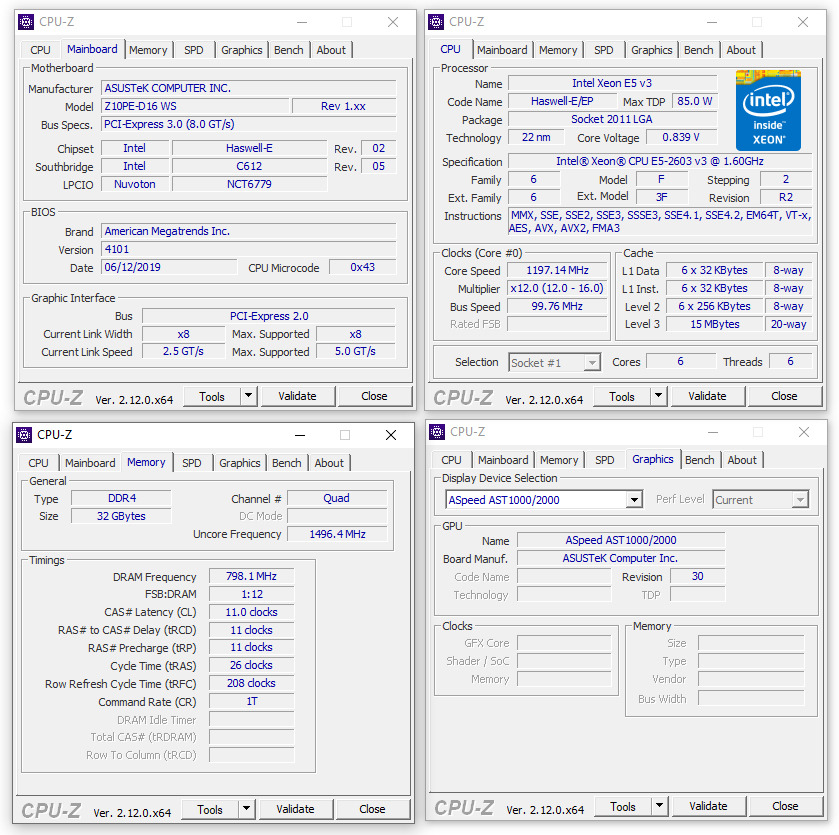Image resolution: width=839 pixels, height=835 pixels.
Task: Expand the Socket #1 selection dropdown
Action: 591,363
